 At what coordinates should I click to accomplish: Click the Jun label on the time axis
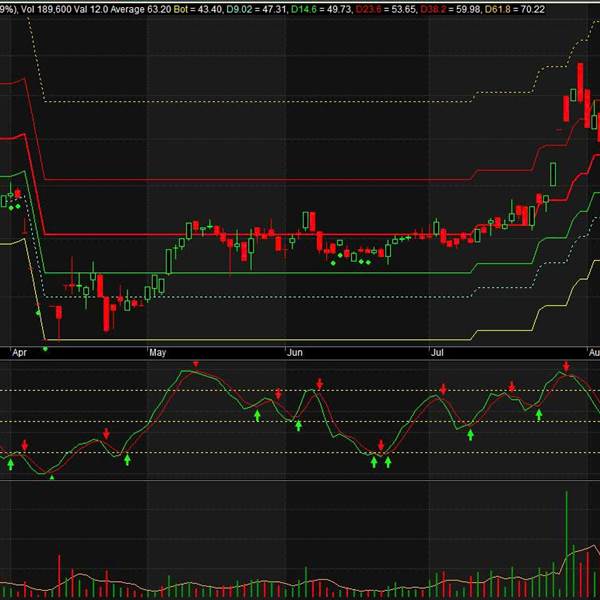click(295, 352)
